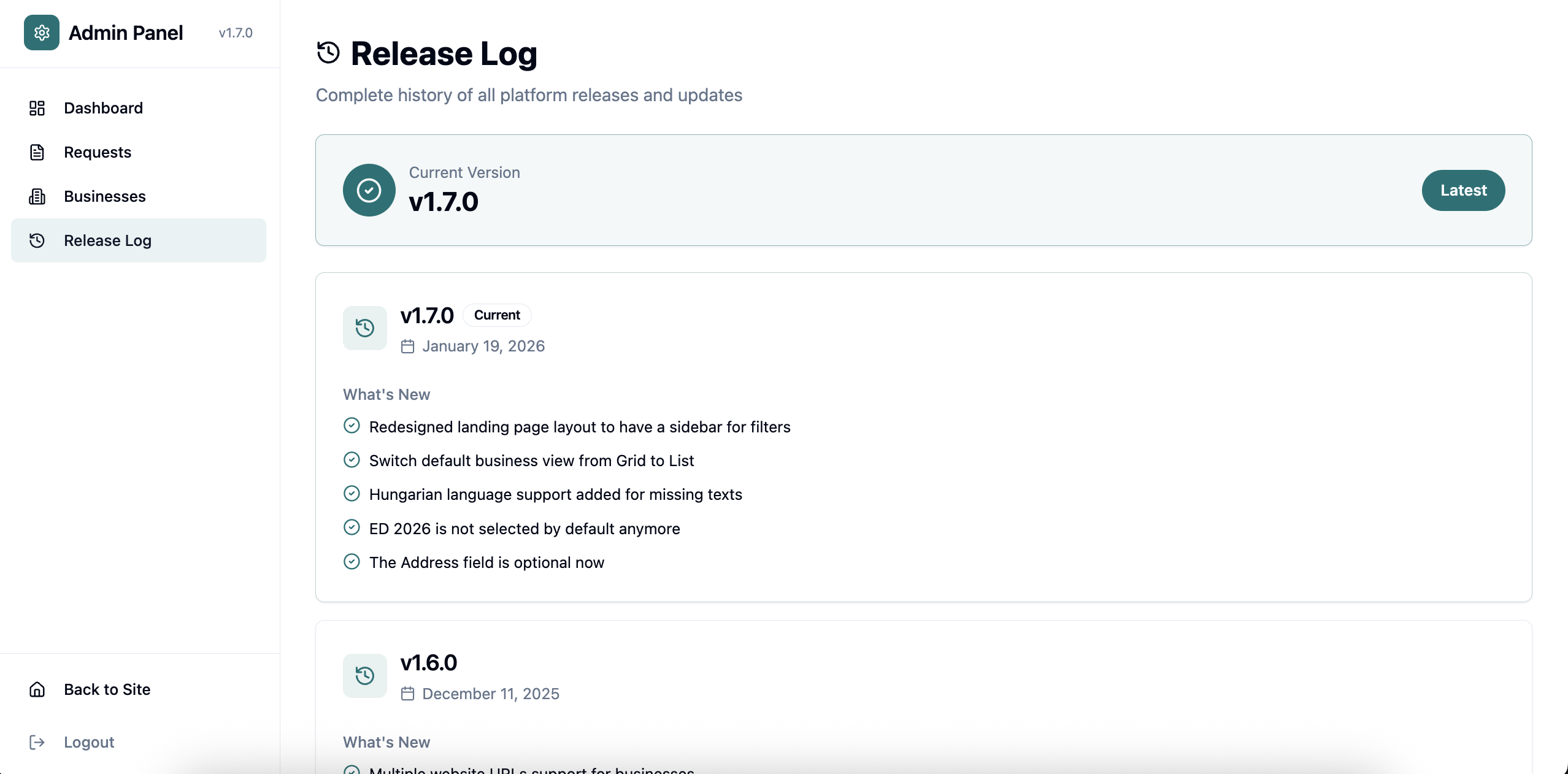This screenshot has height=774, width=1568.
Task: Select the Dashboard grid icon in sidebar
Action: click(37, 108)
